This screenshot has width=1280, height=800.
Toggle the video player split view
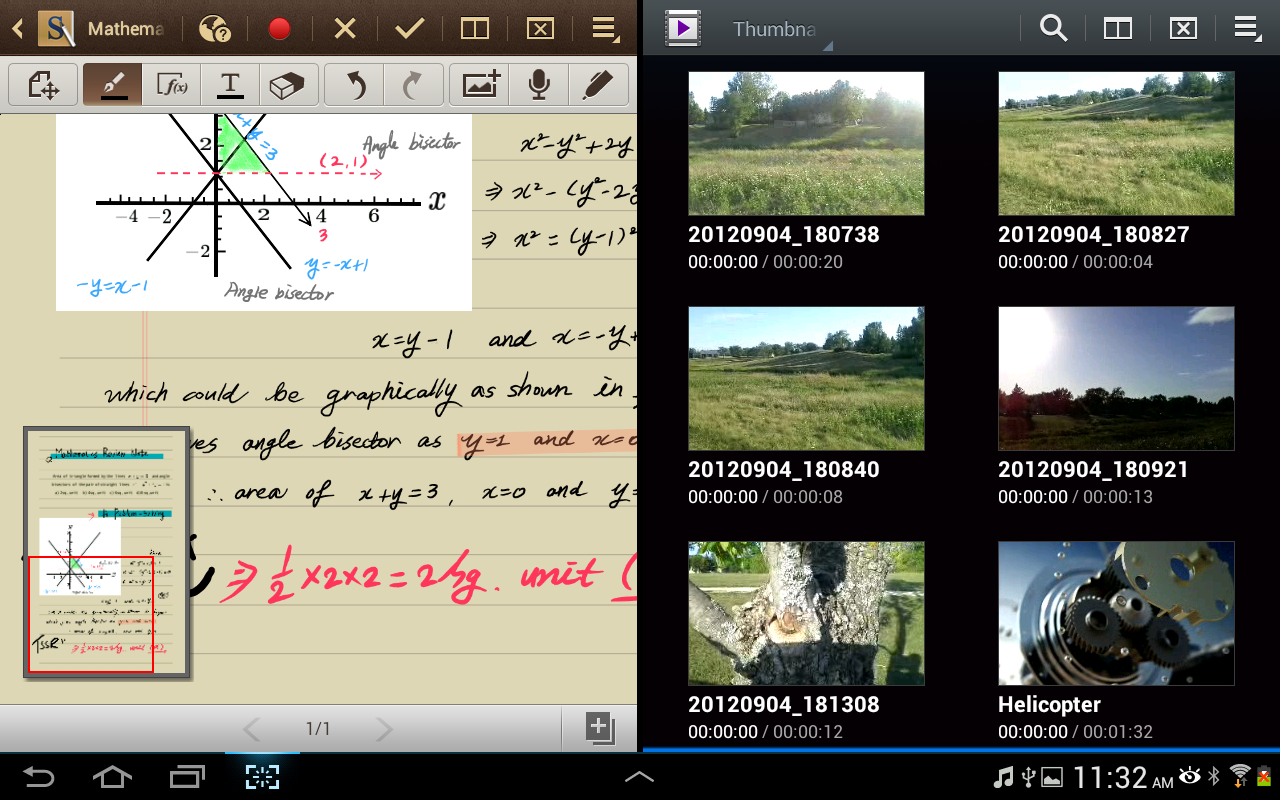(1117, 28)
